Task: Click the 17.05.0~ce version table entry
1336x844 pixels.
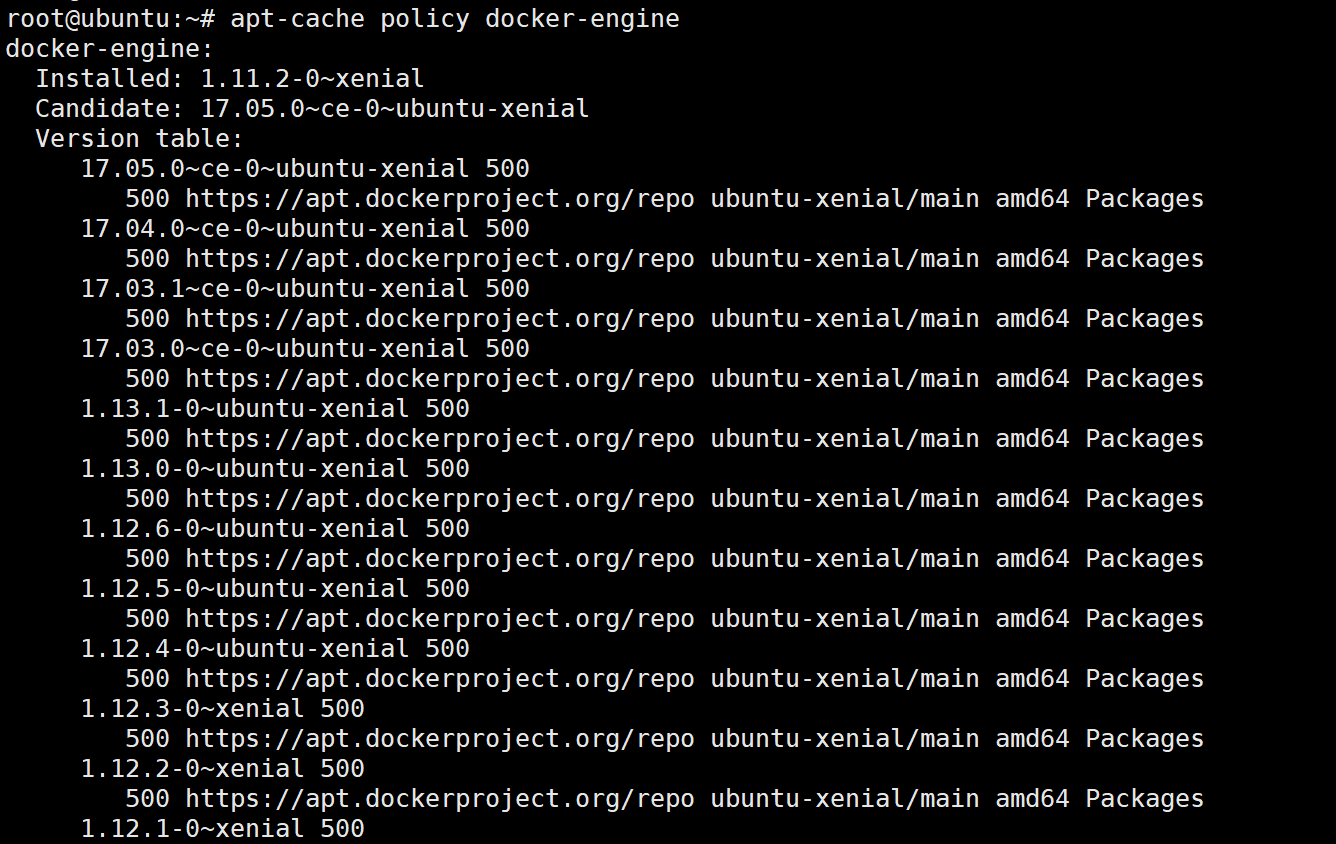Action: point(274,169)
